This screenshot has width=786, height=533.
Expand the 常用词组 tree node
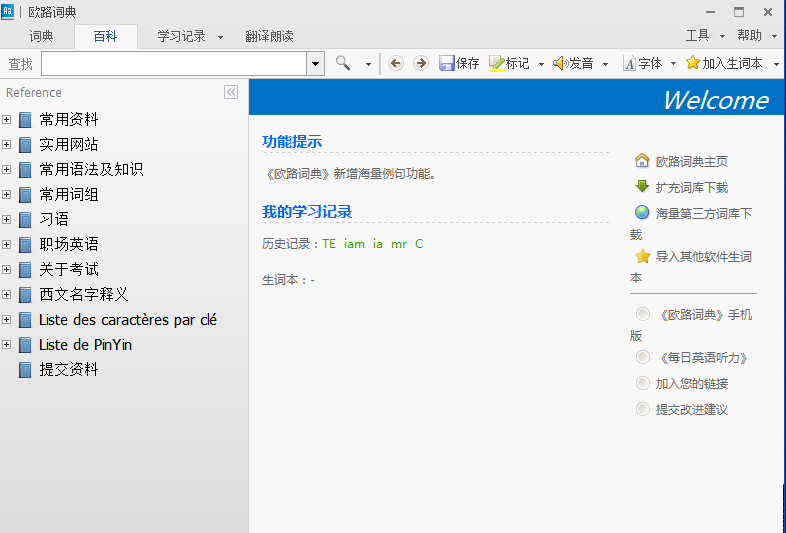pyautogui.click(x=7, y=195)
